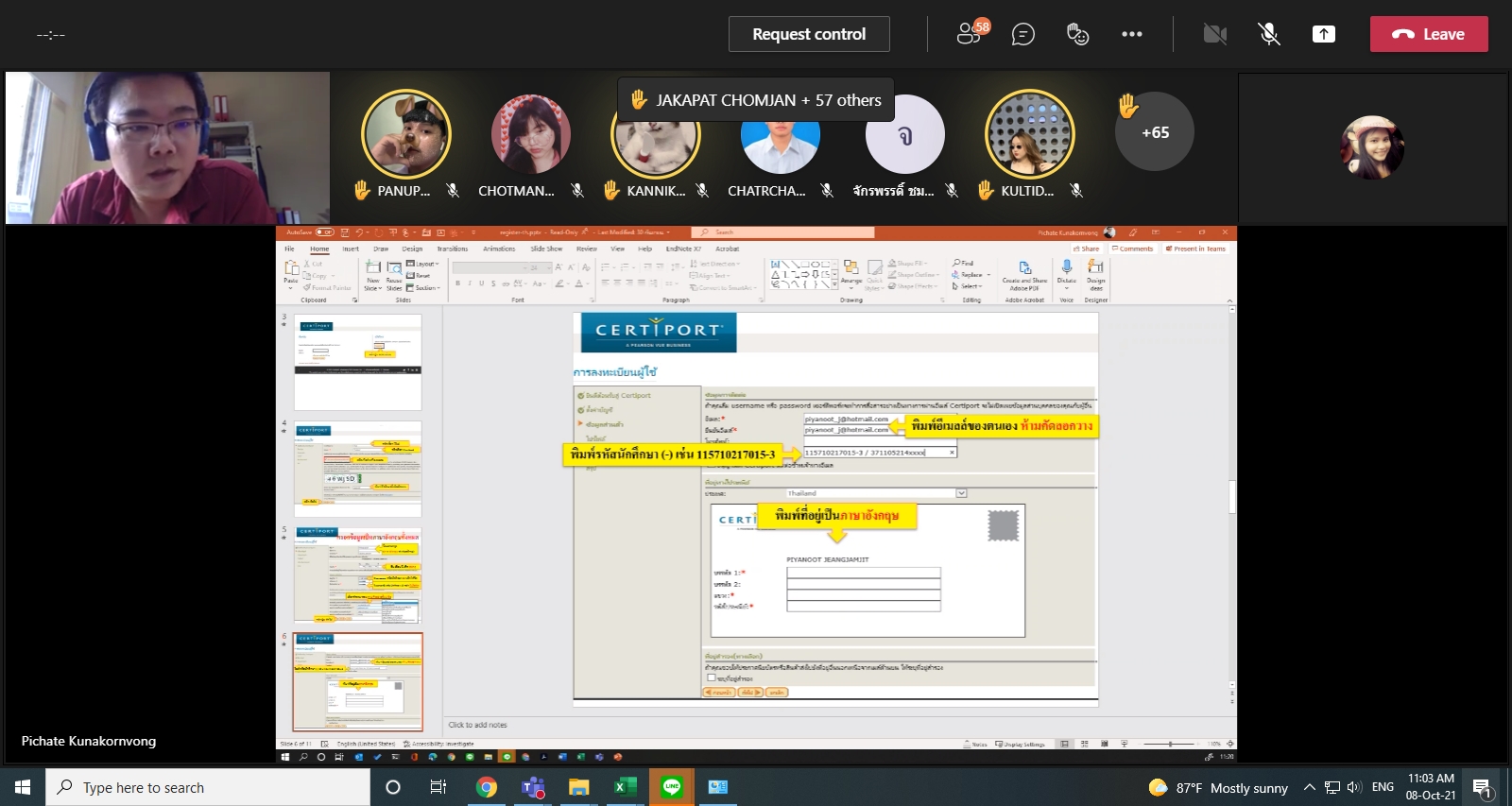Image resolution: width=1512 pixels, height=806 pixels.
Task: Select the KULTID... participant avatar
Action: click(1030, 134)
